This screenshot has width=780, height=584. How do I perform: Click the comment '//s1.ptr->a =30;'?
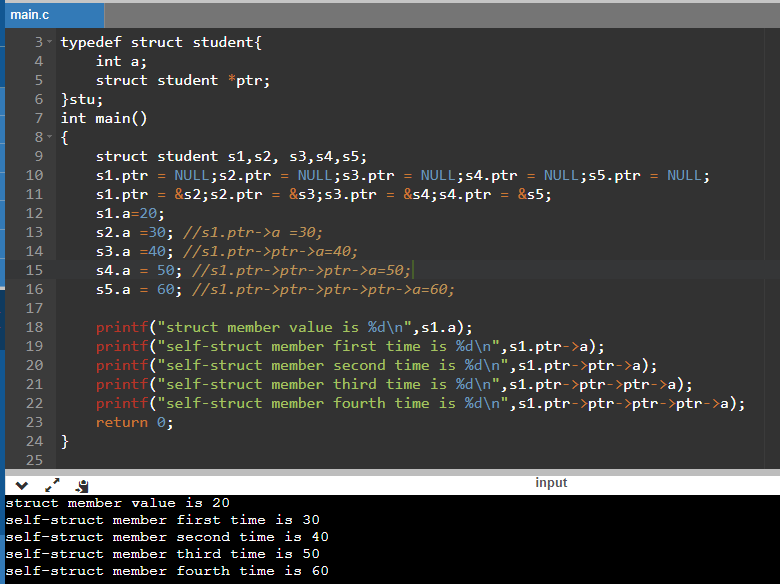click(x=253, y=232)
